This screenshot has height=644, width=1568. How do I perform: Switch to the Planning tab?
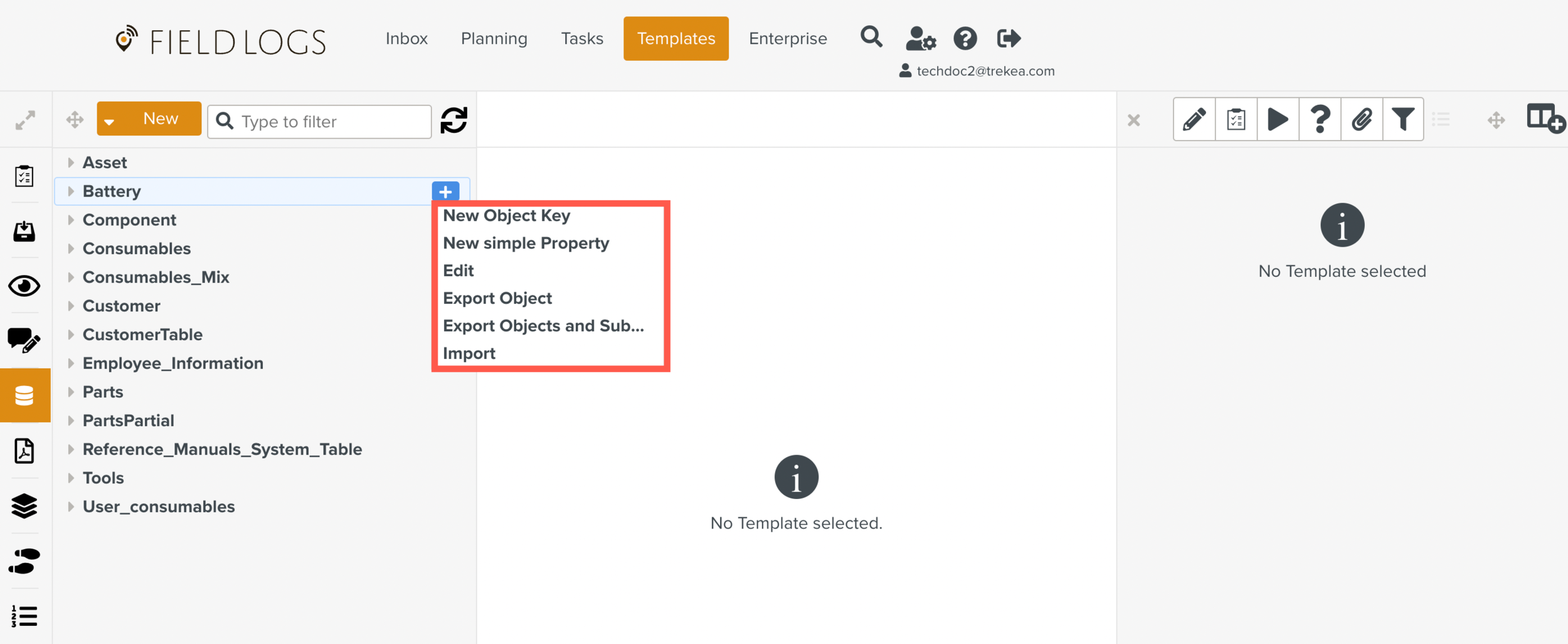(494, 39)
